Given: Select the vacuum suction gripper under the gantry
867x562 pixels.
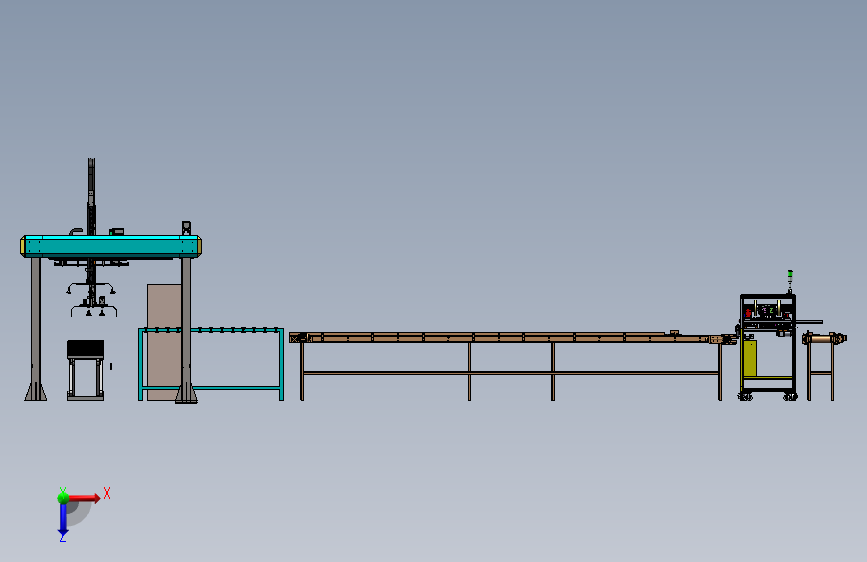Looking at the screenshot, I should point(92,300).
